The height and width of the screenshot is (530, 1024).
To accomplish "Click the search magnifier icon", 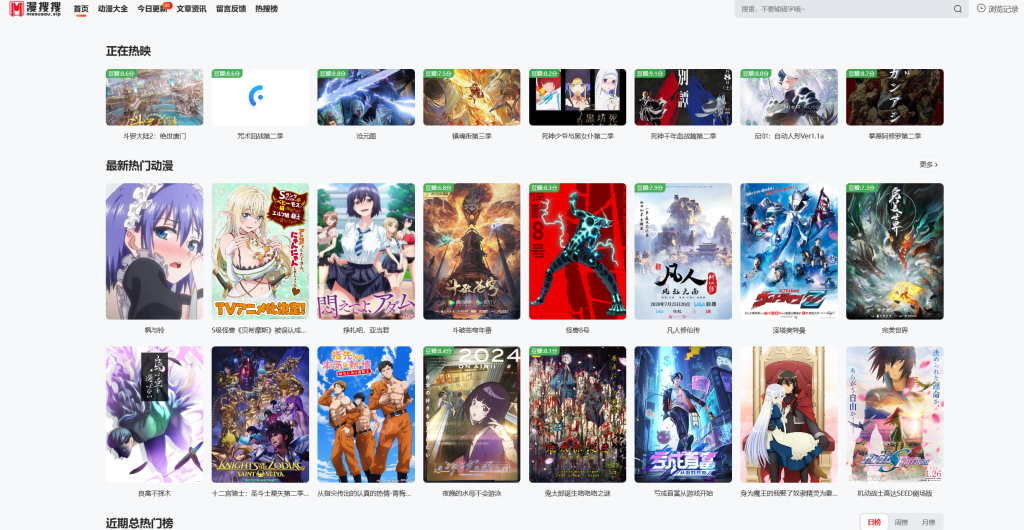I will [957, 9].
